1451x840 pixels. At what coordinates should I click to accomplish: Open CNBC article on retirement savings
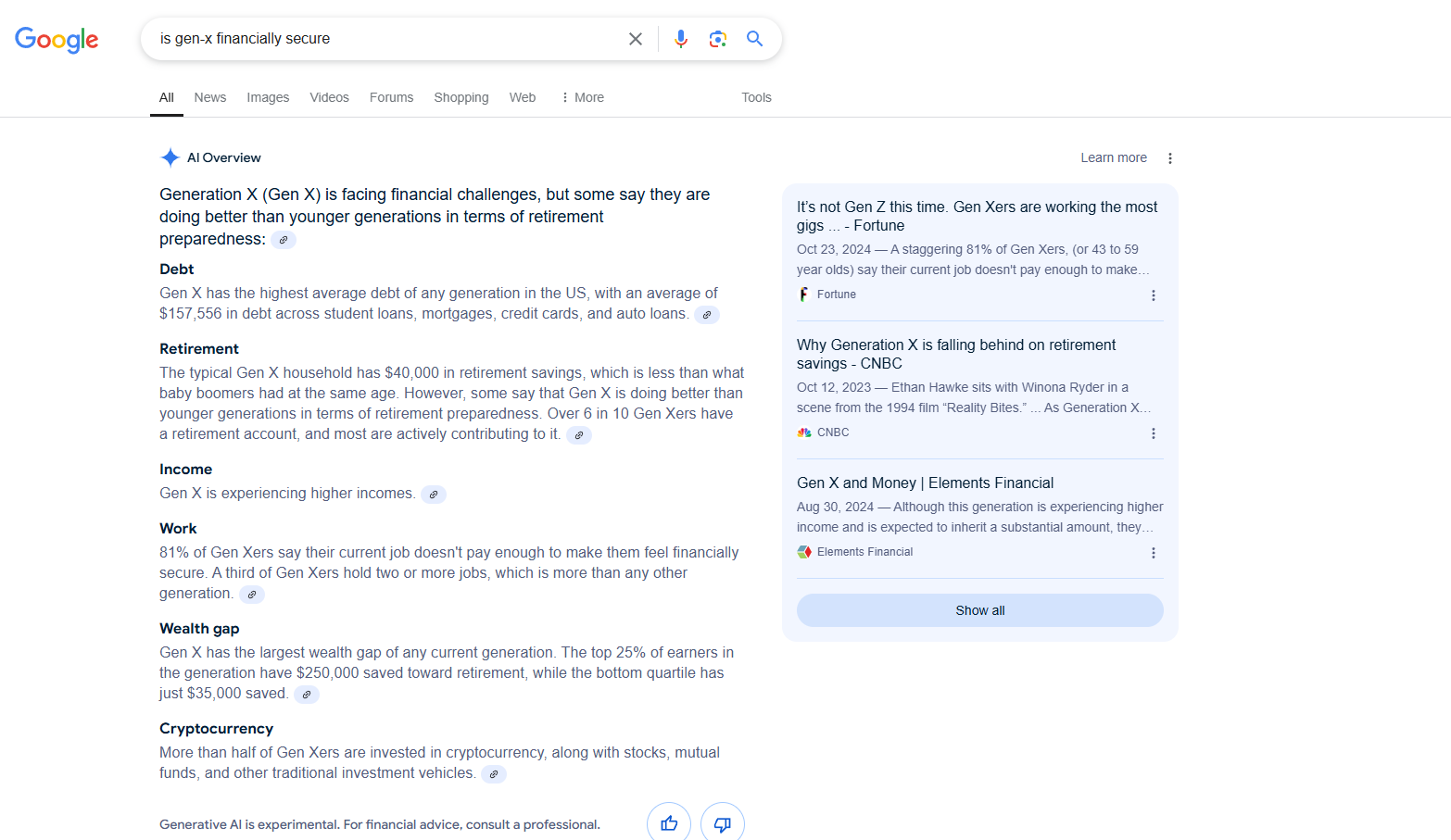[x=955, y=355]
